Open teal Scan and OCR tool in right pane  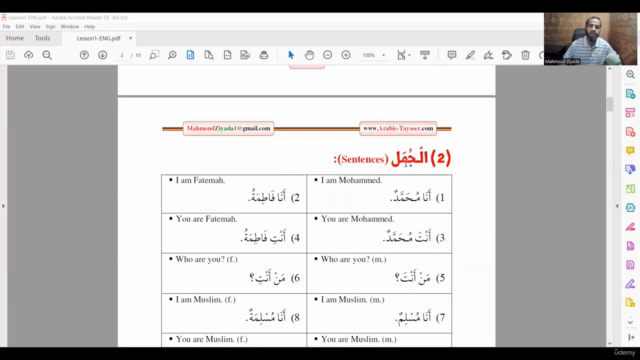coord(630,208)
